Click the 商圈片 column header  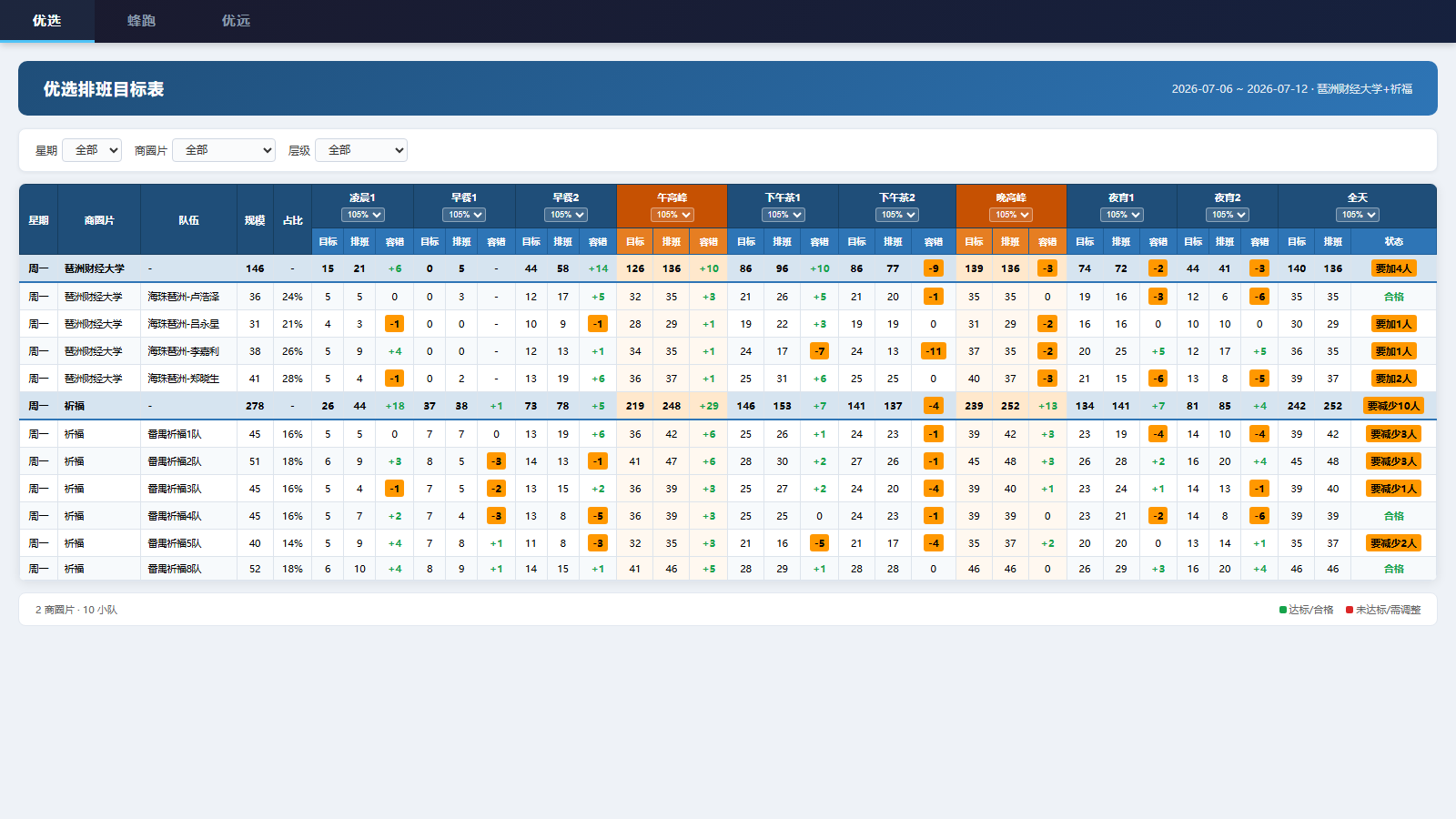[99, 220]
